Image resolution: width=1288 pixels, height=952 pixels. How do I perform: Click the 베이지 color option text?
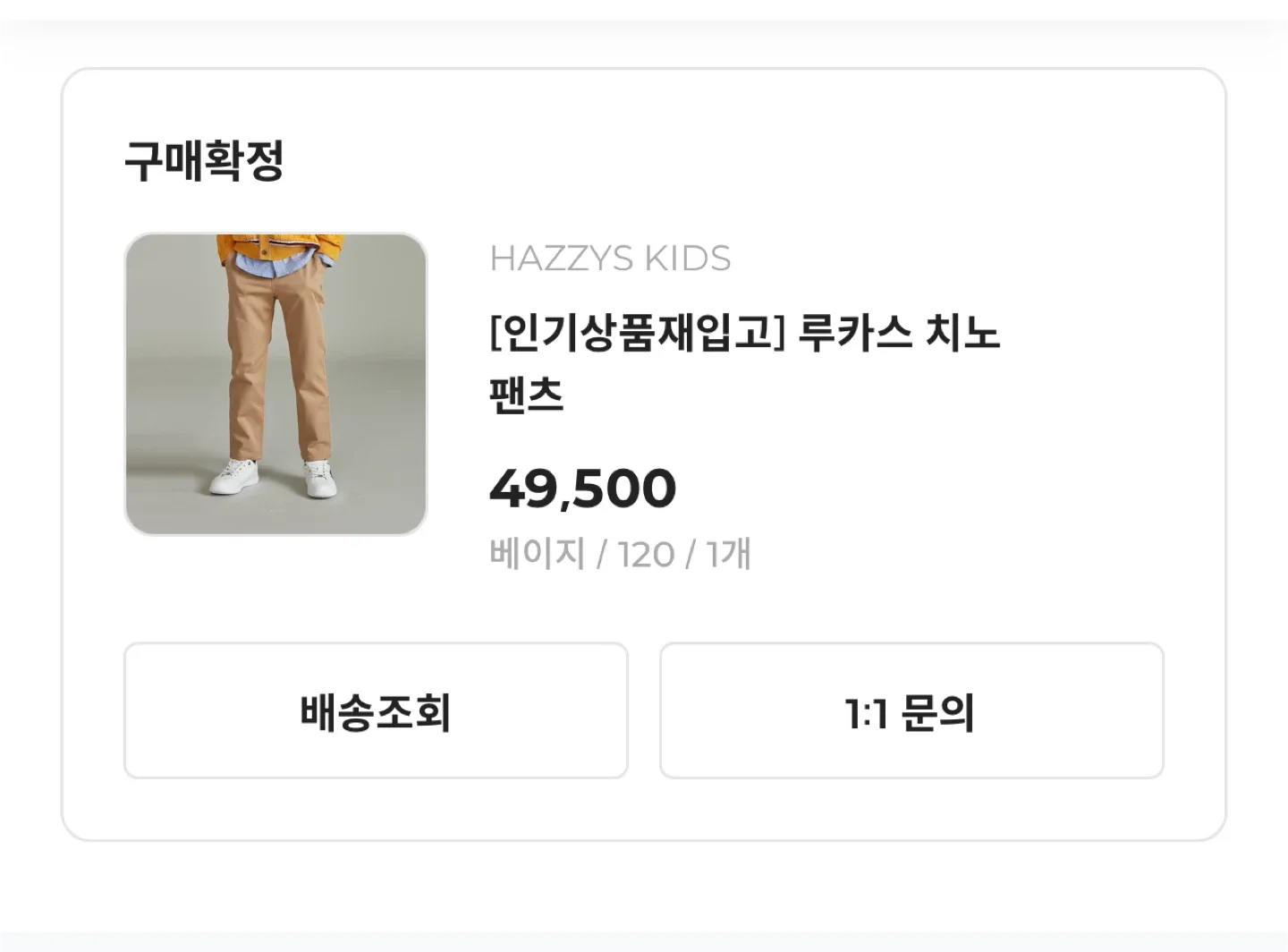click(537, 554)
